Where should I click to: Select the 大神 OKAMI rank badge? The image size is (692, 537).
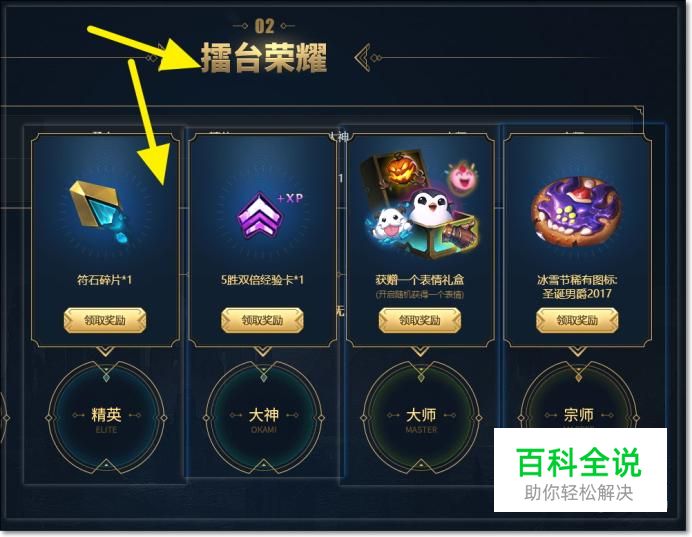[x=263, y=417]
